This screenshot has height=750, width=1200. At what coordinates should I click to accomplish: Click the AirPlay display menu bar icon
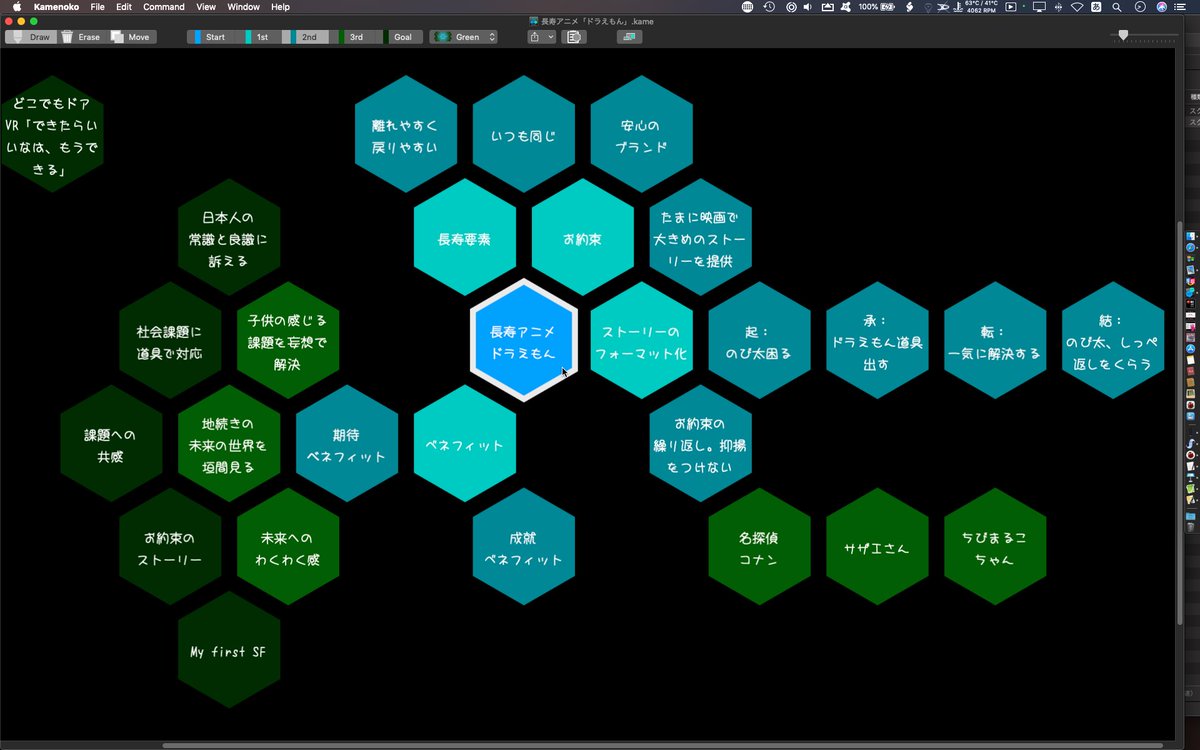click(1038, 6)
